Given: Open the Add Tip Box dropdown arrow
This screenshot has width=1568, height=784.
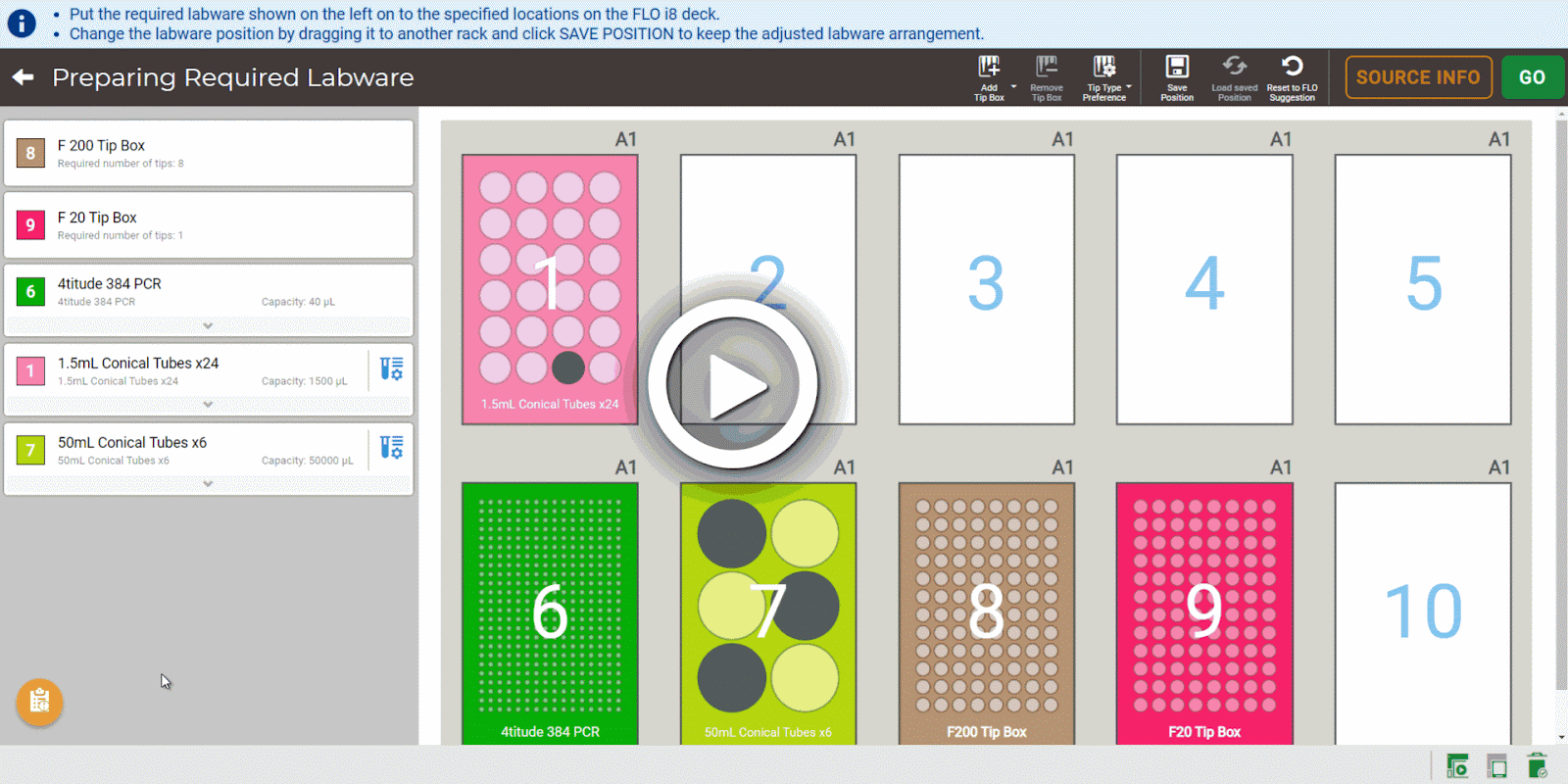Looking at the screenshot, I should (1013, 87).
